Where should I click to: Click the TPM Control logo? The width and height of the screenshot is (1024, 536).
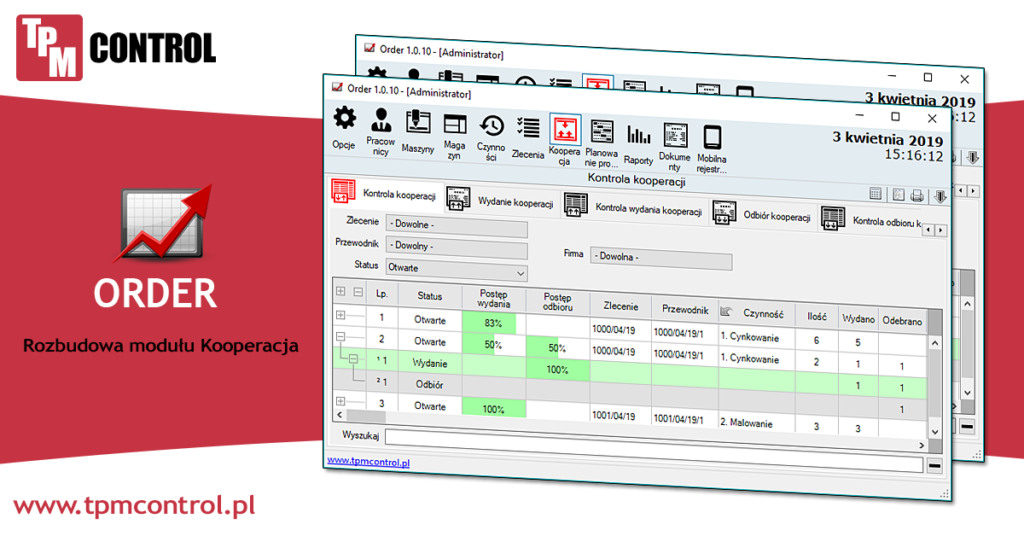[x=116, y=48]
